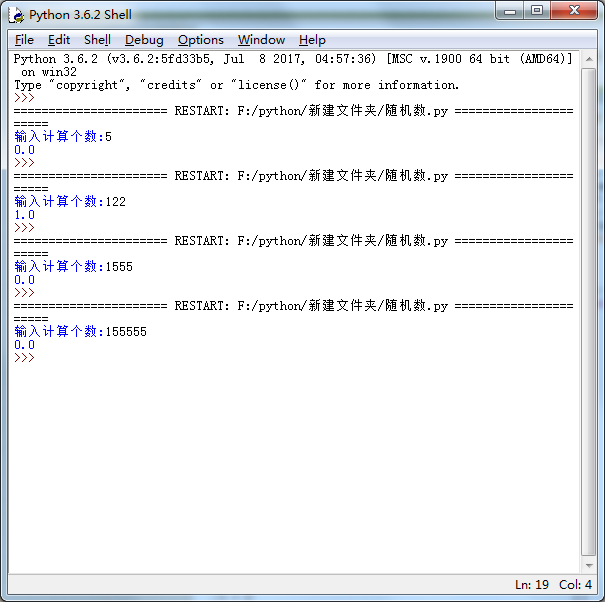Minimize the Python Shell window
The height and width of the screenshot is (602, 605).
510,11
